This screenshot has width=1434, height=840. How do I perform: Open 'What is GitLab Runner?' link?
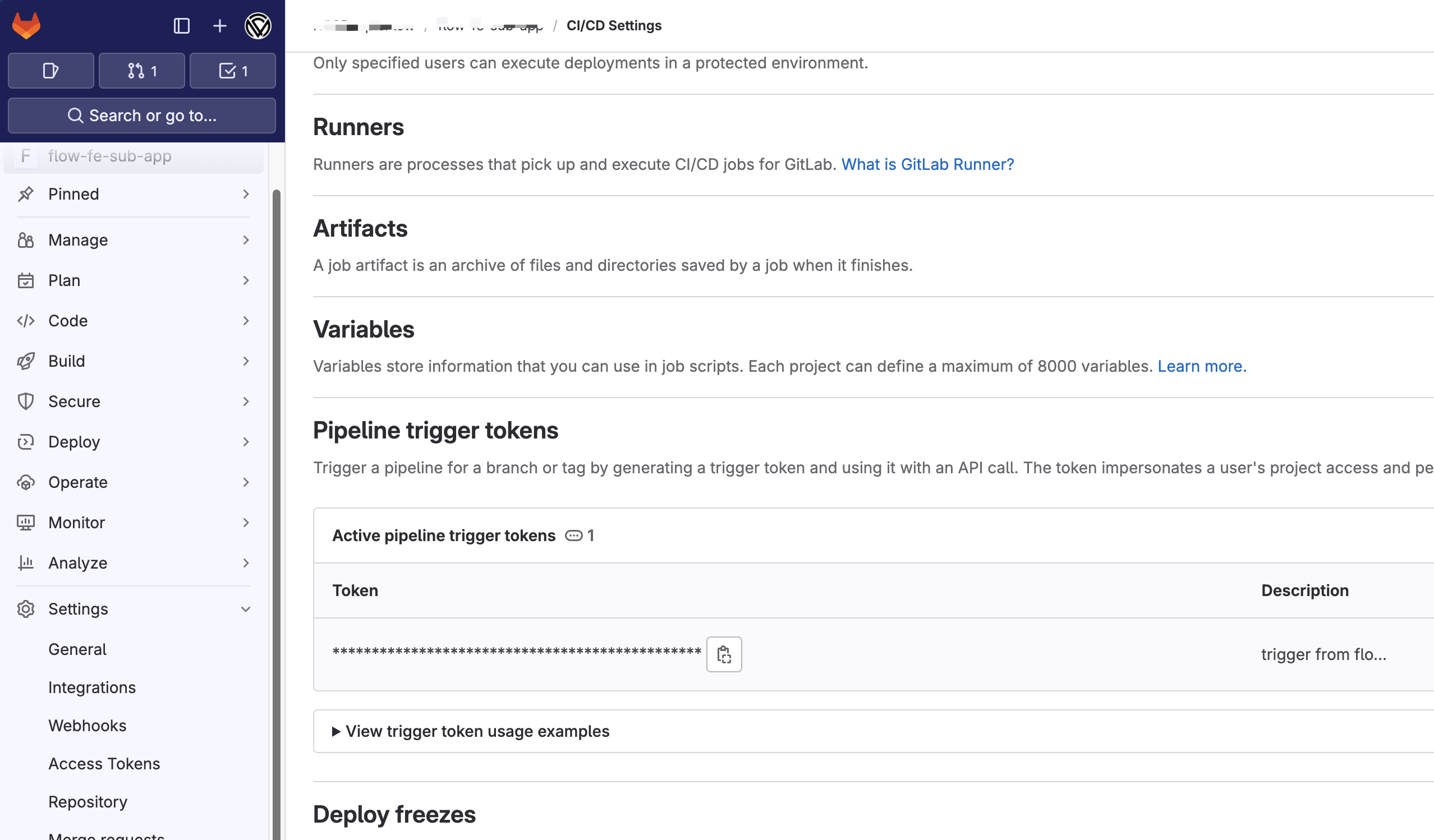click(927, 164)
